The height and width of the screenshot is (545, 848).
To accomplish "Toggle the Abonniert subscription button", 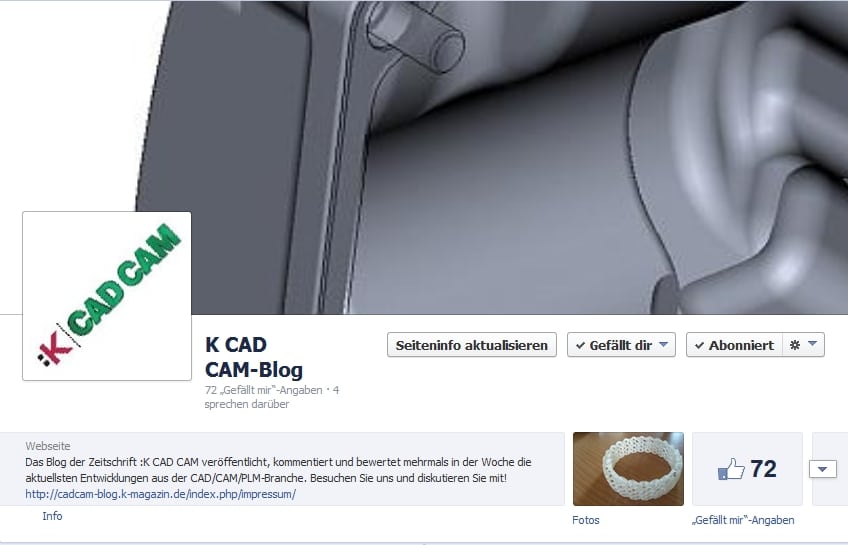I will 734,345.
